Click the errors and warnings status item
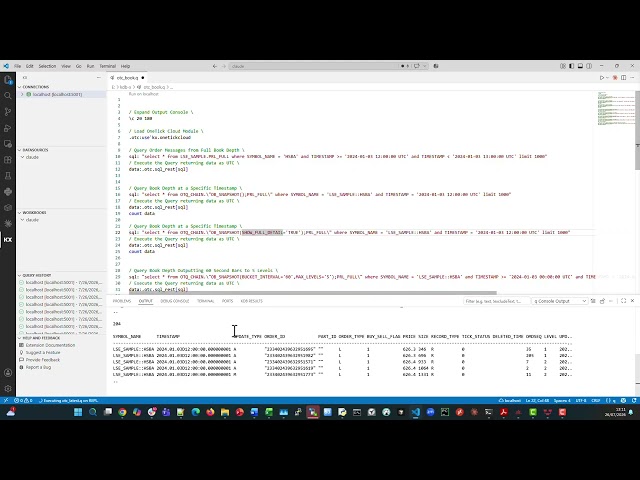Screen dimensions: 640x480 tap(23, 400)
